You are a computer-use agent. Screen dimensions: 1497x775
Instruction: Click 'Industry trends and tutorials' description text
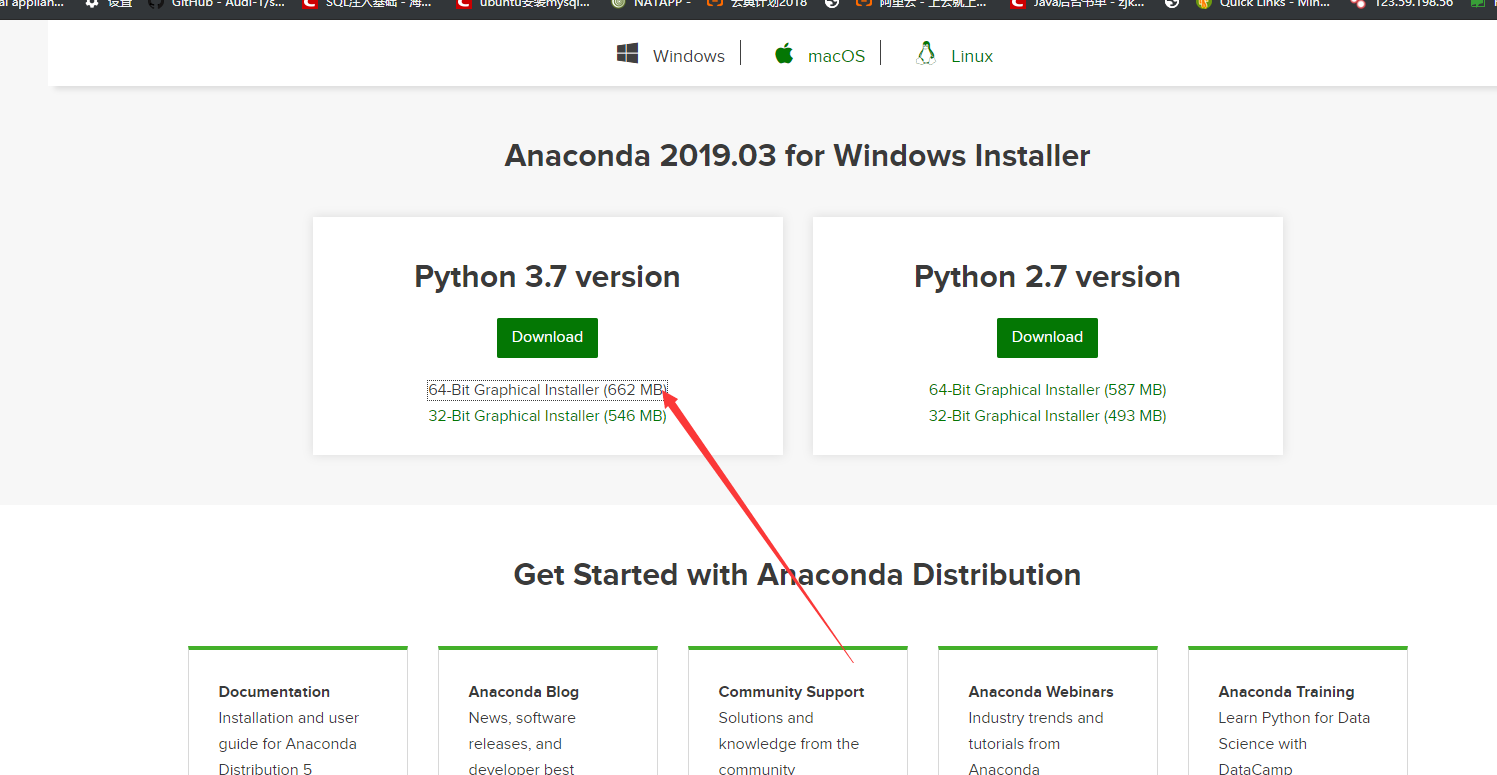pyautogui.click(x=1036, y=743)
